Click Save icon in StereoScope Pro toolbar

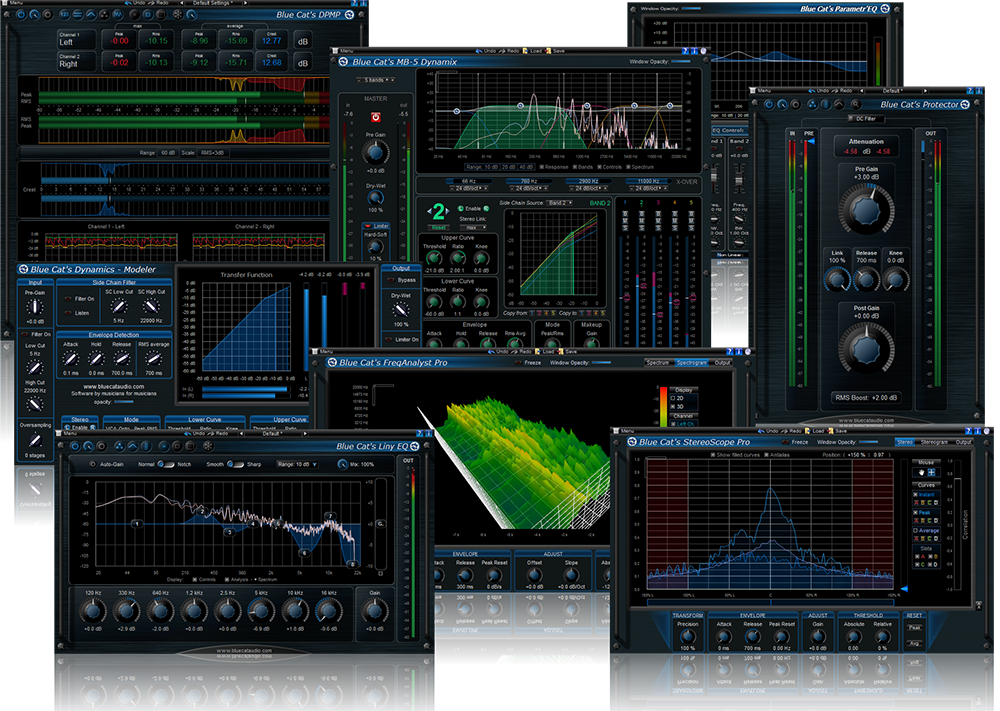point(830,431)
